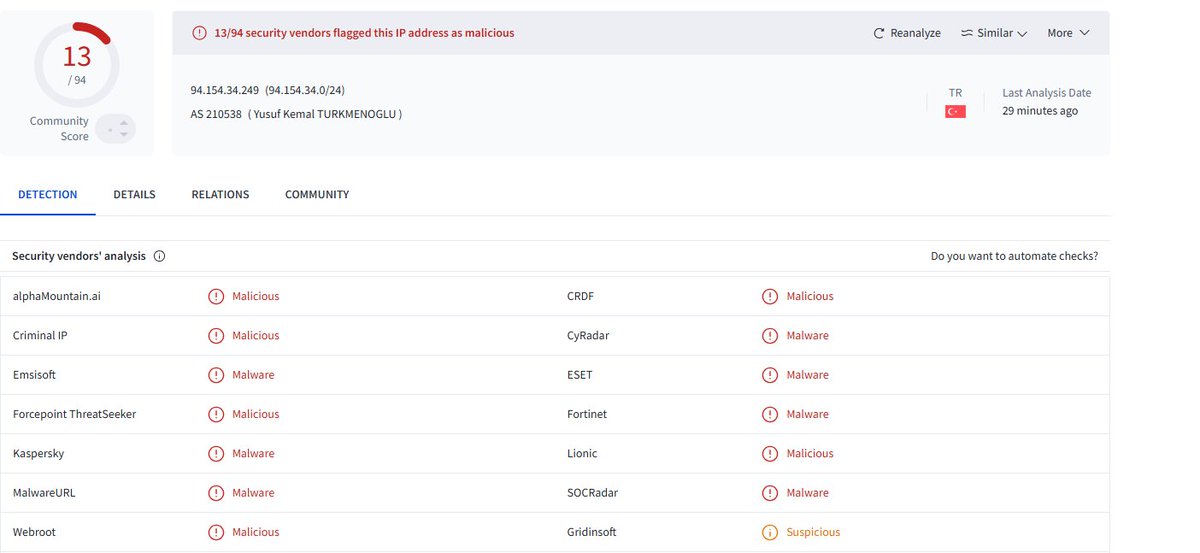The height and width of the screenshot is (553, 1200).
Task: Click the alert icon in the malicious banner
Action: (199, 33)
